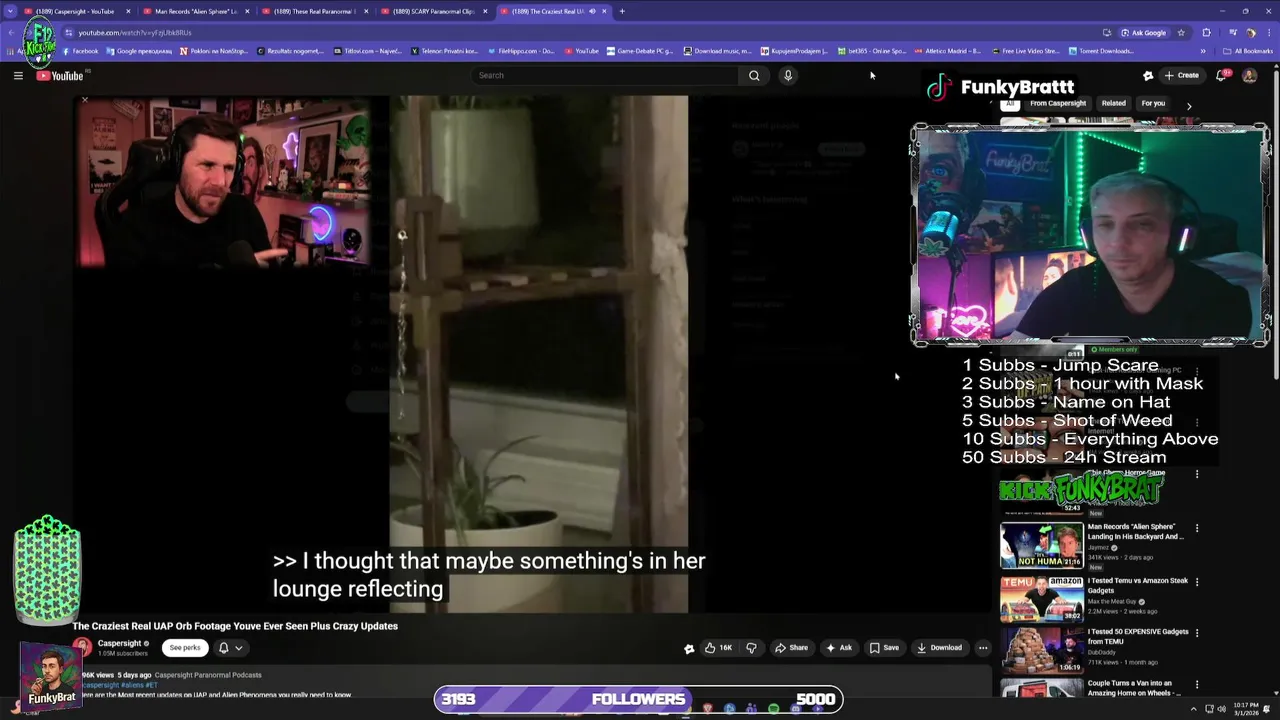Open the Torrent Downloads bookmark
Image resolution: width=1280 pixels, height=720 pixels.
click(x=1102, y=51)
